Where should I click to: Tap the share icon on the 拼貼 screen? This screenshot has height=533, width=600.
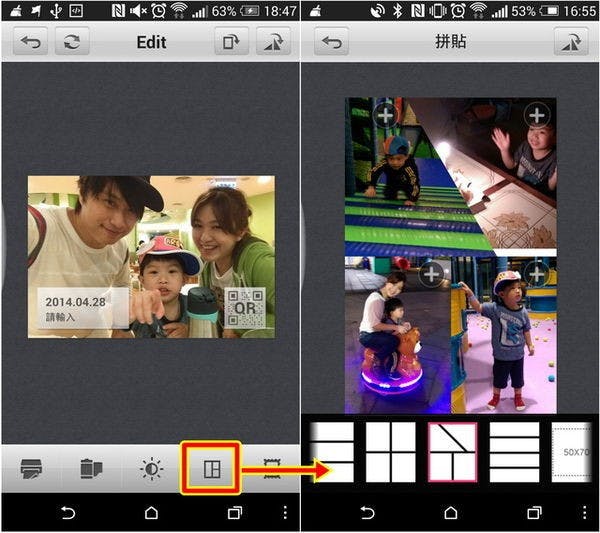pos(572,44)
